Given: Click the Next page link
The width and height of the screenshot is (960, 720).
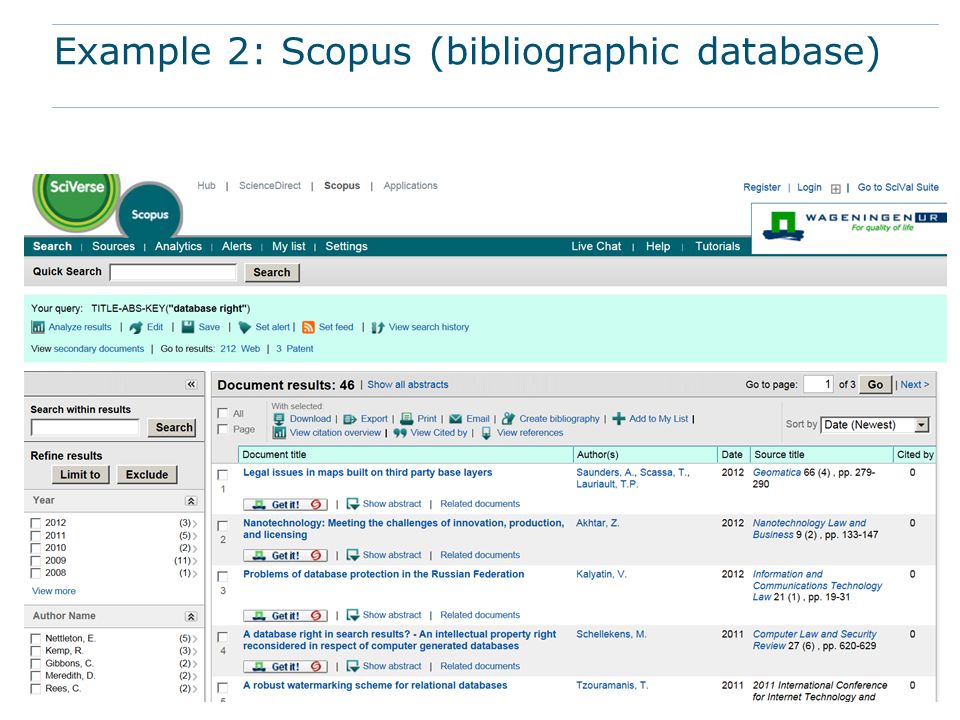Looking at the screenshot, I should pos(915,384).
